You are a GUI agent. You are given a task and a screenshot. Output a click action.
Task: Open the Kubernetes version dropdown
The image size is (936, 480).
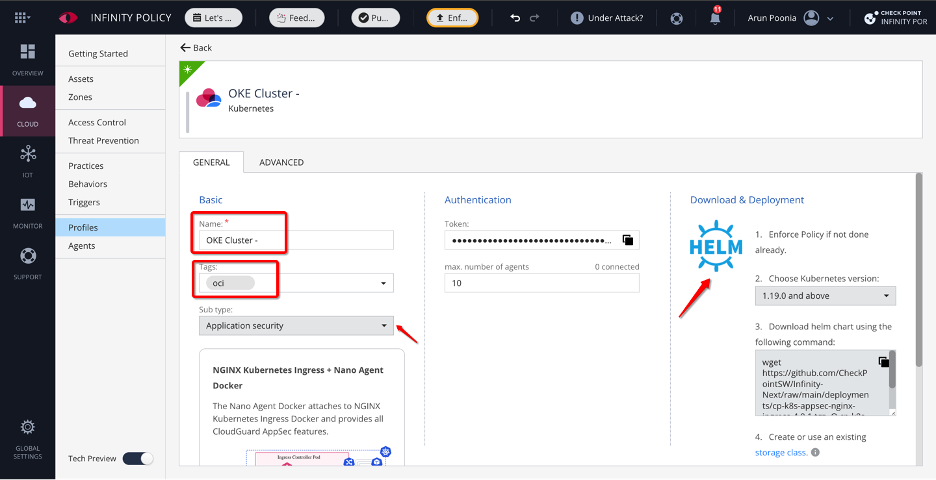pyautogui.click(x=825, y=296)
